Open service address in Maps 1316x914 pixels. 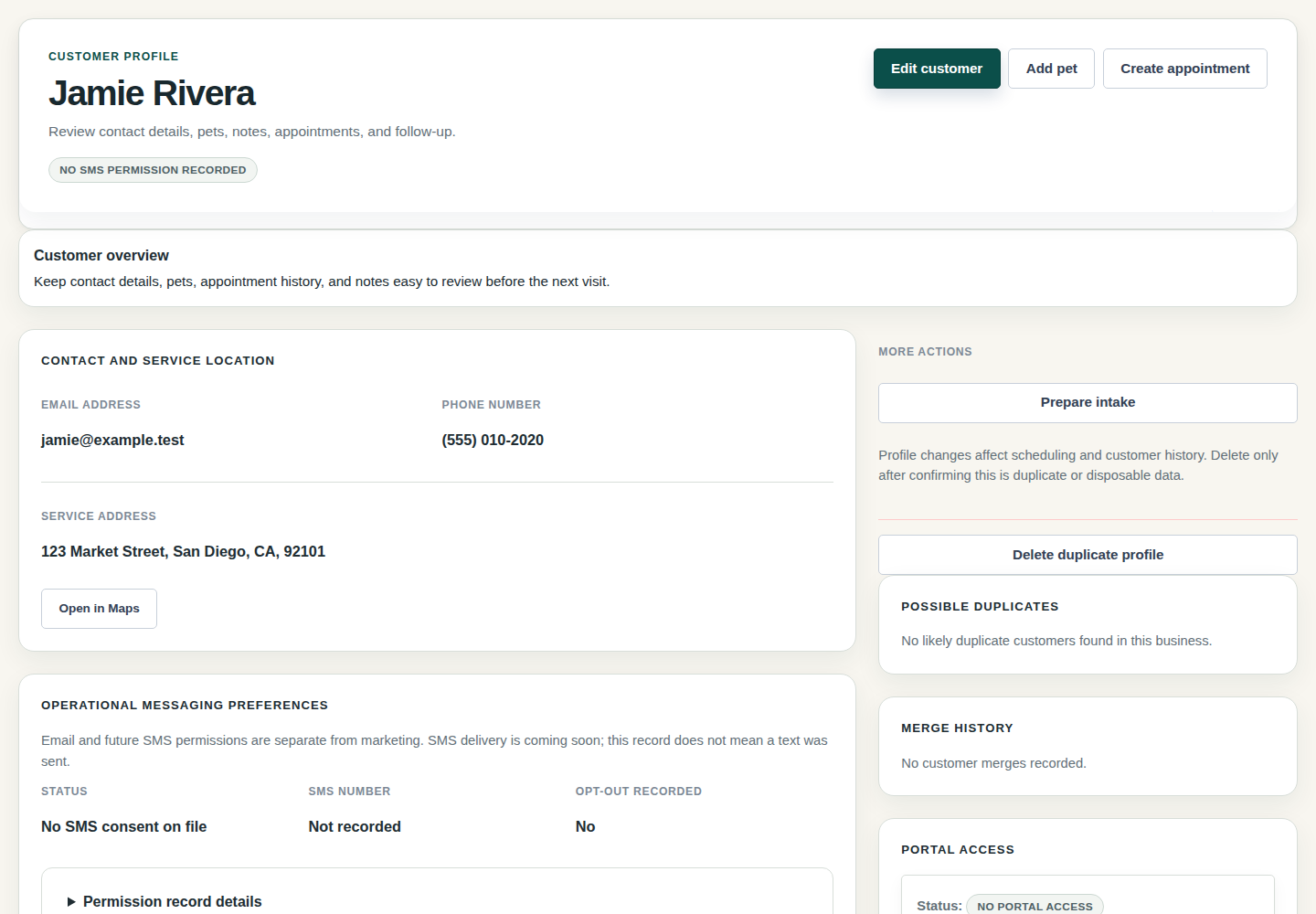point(99,609)
